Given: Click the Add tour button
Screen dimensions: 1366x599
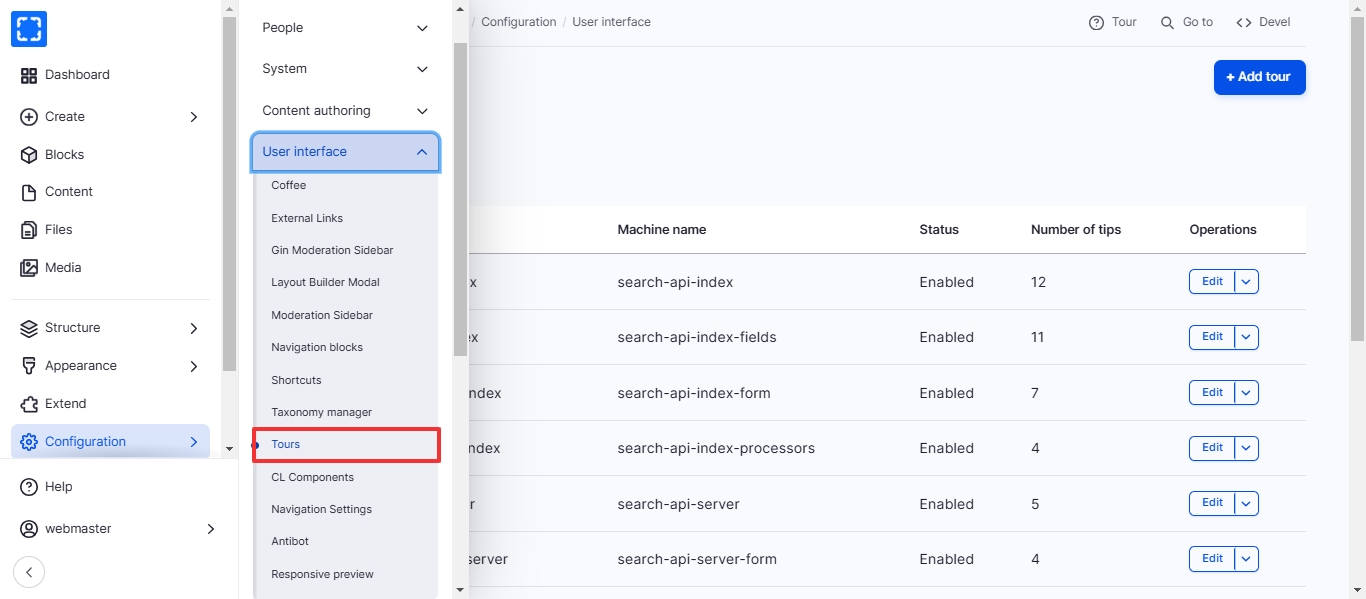Looking at the screenshot, I should 1259,77.
